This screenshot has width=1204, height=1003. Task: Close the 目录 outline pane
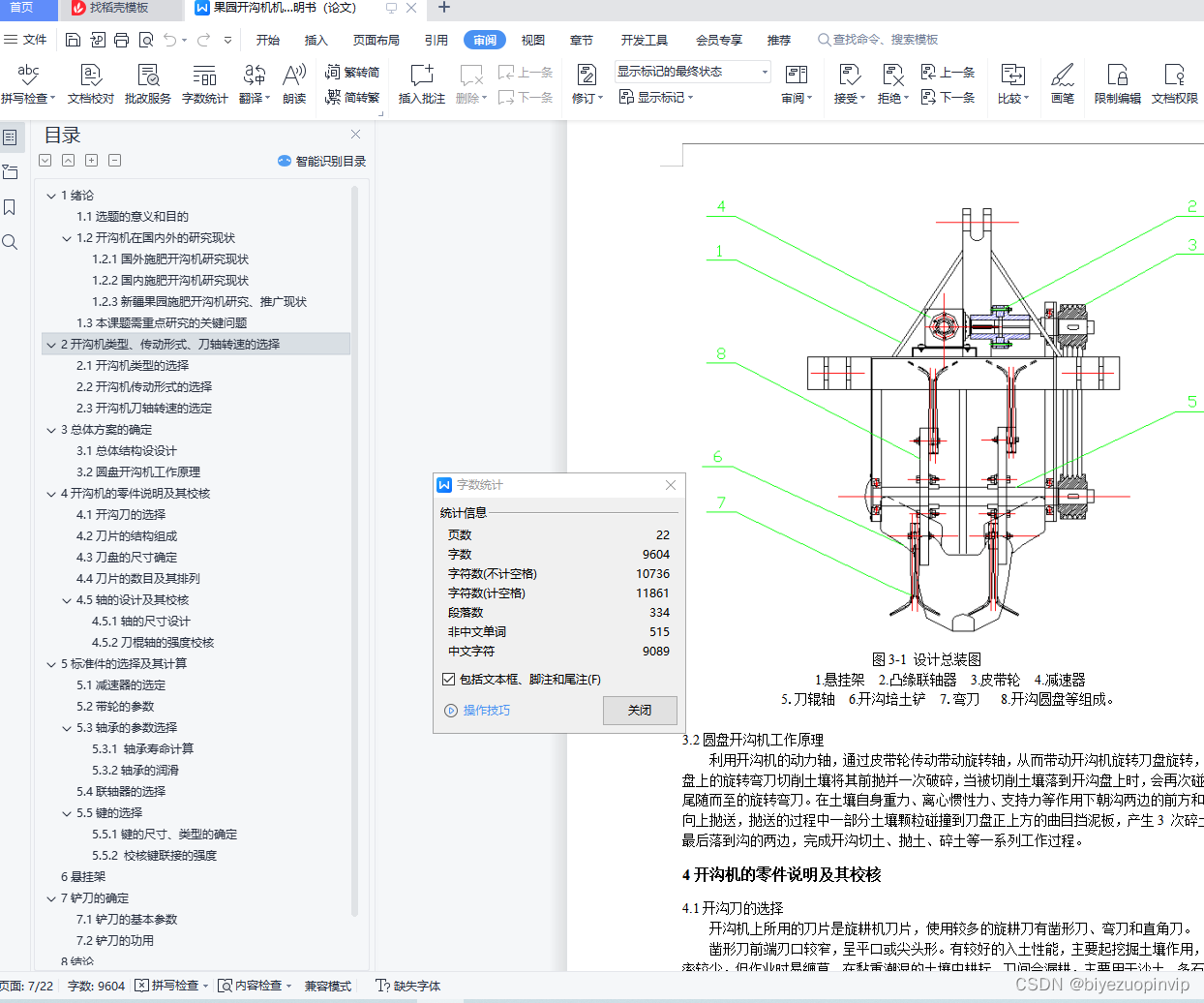pos(355,135)
